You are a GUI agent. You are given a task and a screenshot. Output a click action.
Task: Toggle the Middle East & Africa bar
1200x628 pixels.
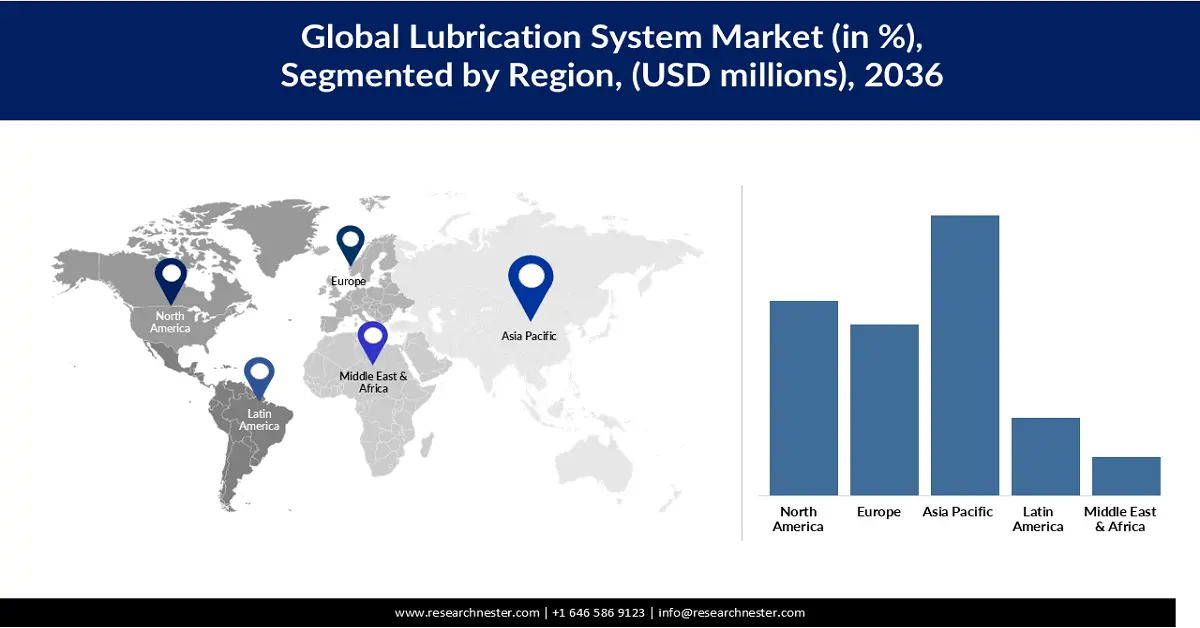pyautogui.click(x=1125, y=475)
